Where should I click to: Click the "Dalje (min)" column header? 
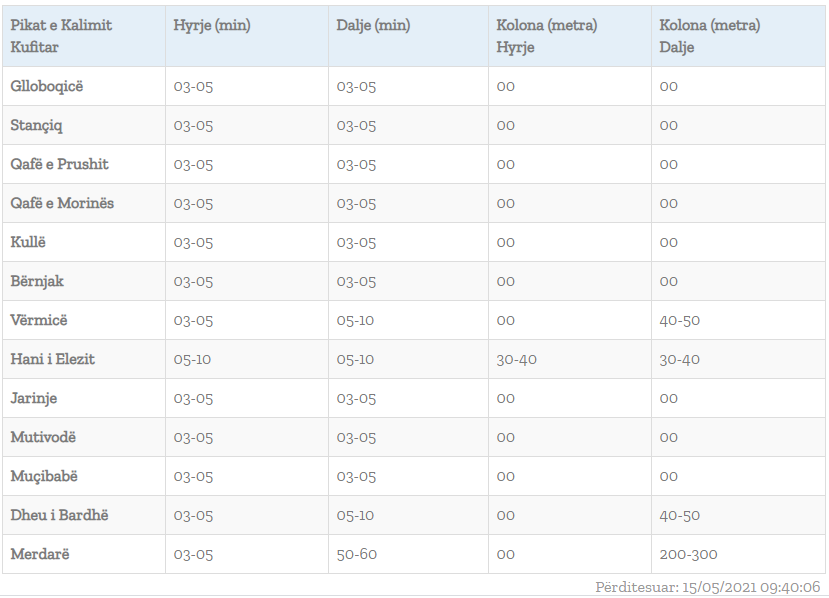click(x=373, y=26)
